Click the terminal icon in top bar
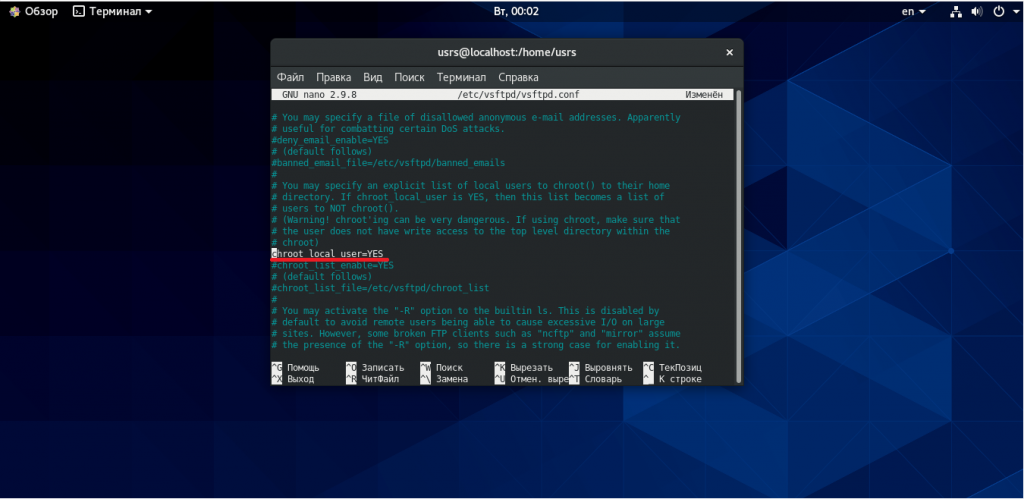 78,11
